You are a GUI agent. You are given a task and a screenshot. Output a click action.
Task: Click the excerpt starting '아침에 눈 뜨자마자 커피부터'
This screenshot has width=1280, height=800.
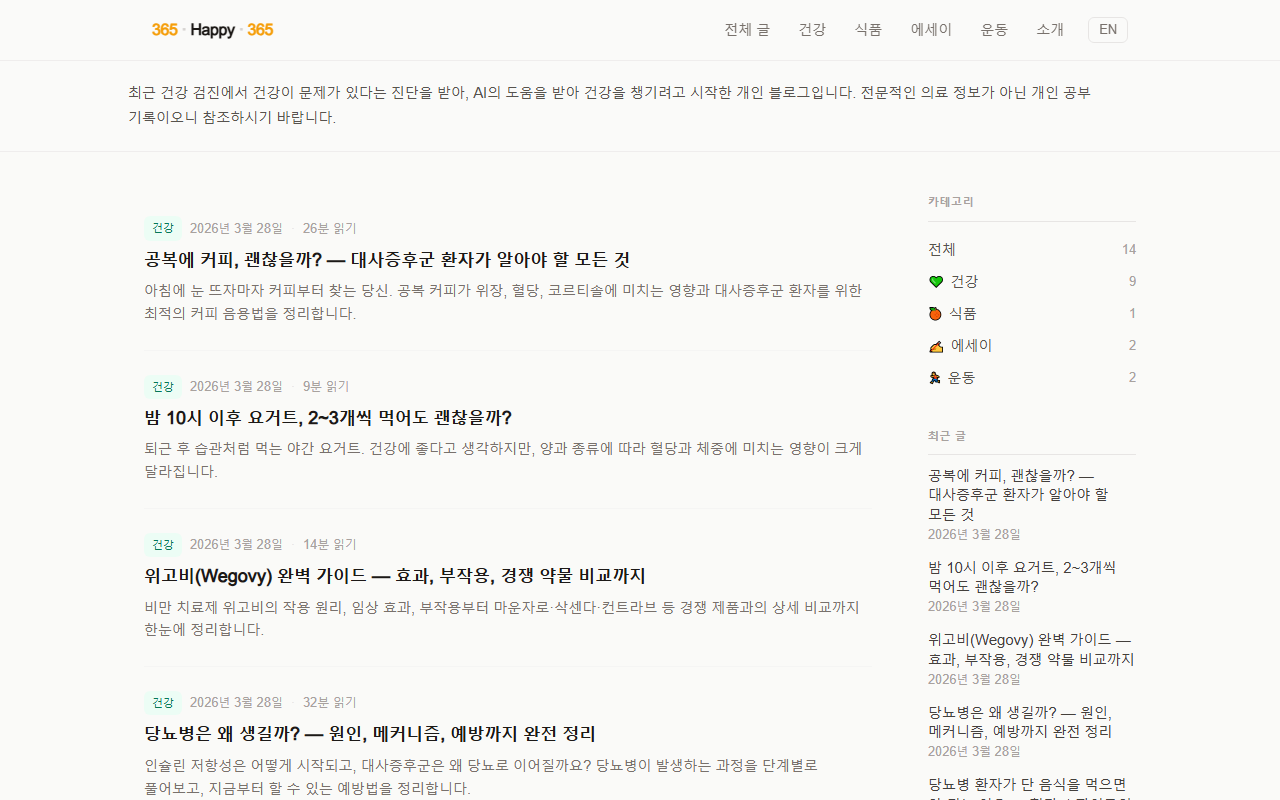coord(503,302)
